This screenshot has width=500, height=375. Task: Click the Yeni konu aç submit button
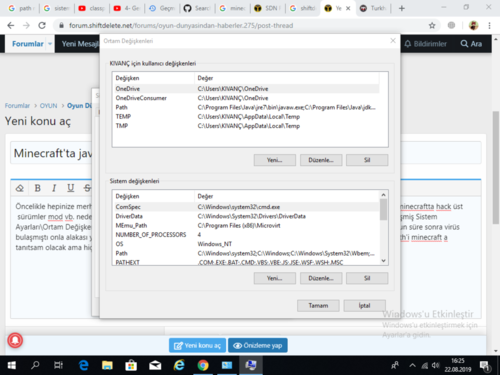(197, 345)
